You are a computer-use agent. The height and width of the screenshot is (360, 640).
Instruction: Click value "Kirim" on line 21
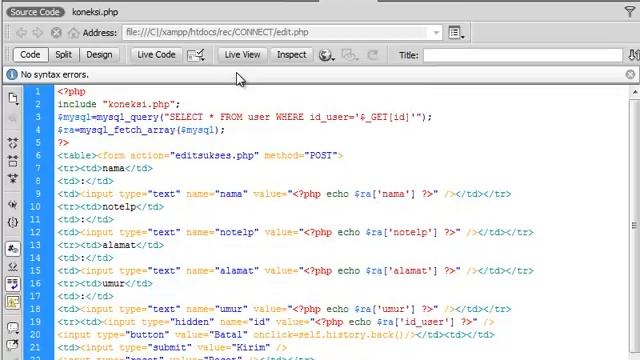[x=251, y=347]
